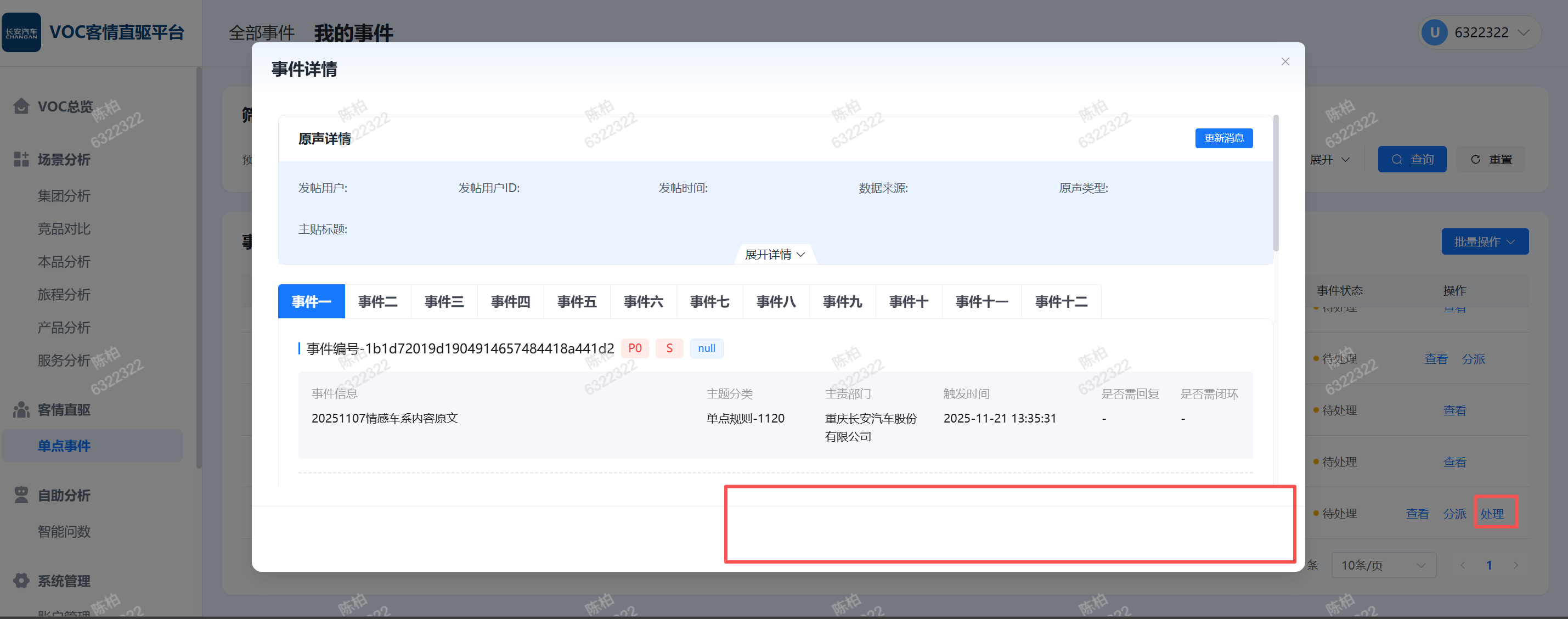Viewport: 1568px width, 619px height.
Task: Switch to the 事件十二 tab
Action: coord(1061,301)
